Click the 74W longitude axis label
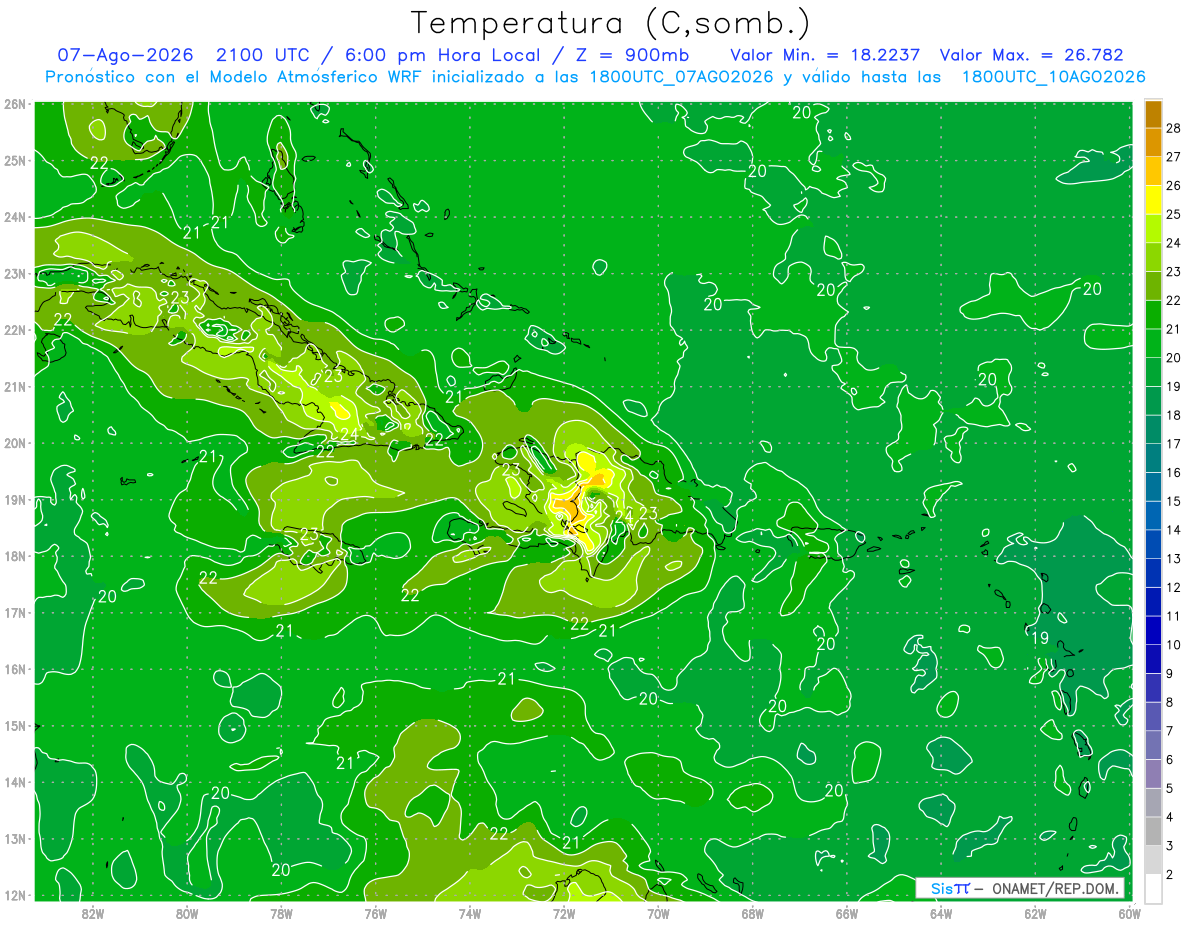The height and width of the screenshot is (927, 1200). (470, 913)
